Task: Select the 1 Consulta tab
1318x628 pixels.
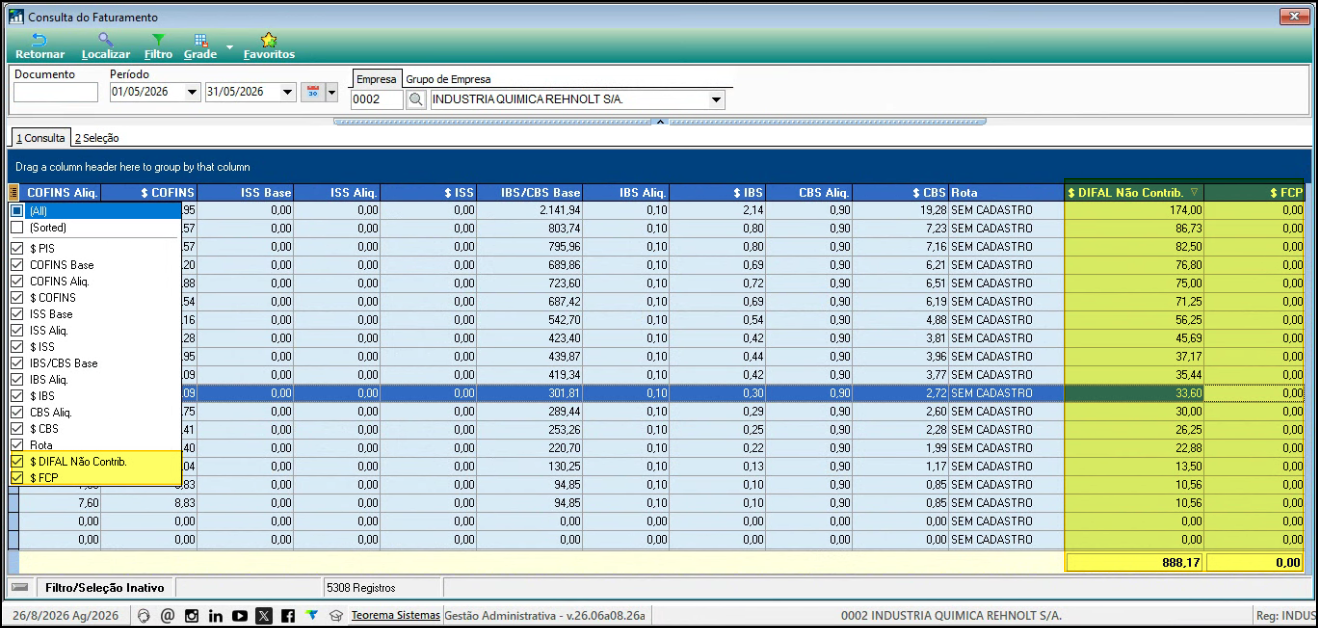Action: pos(40,138)
